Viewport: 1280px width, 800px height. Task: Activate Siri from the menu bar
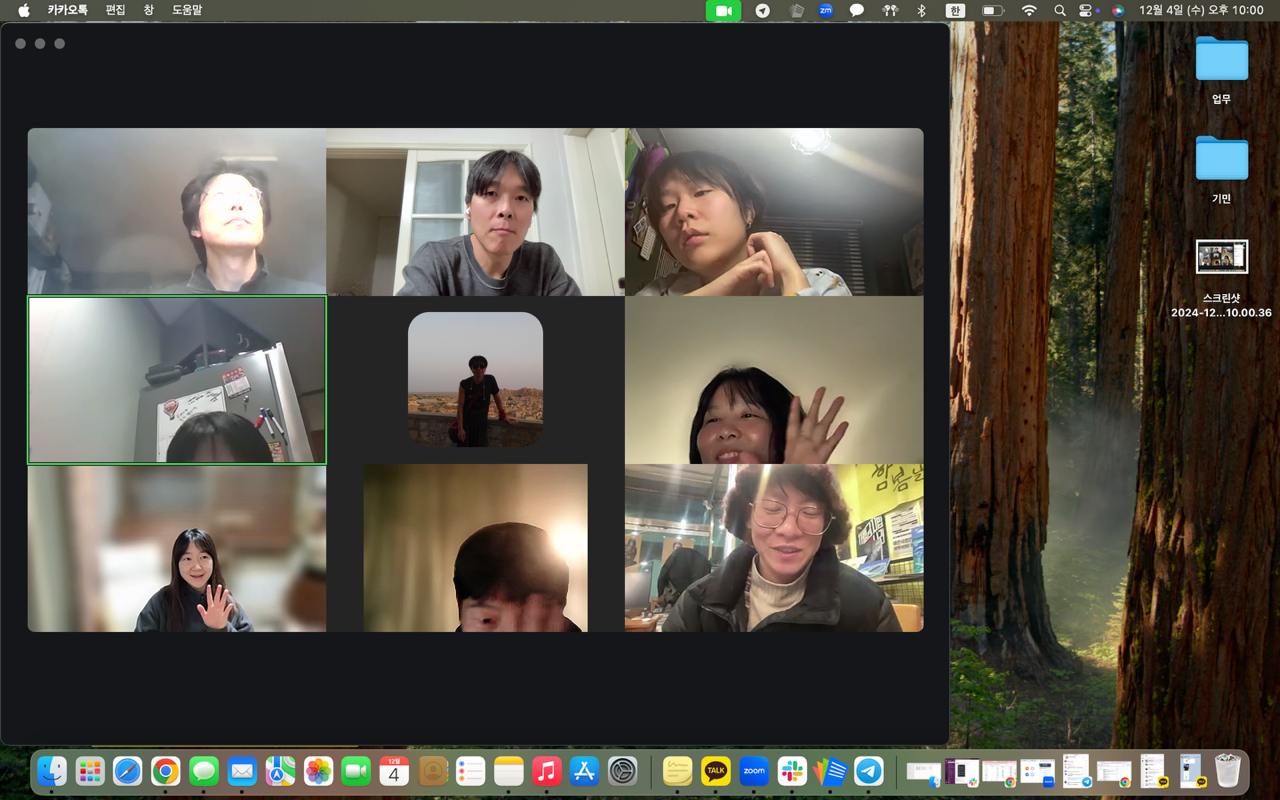pos(1118,10)
